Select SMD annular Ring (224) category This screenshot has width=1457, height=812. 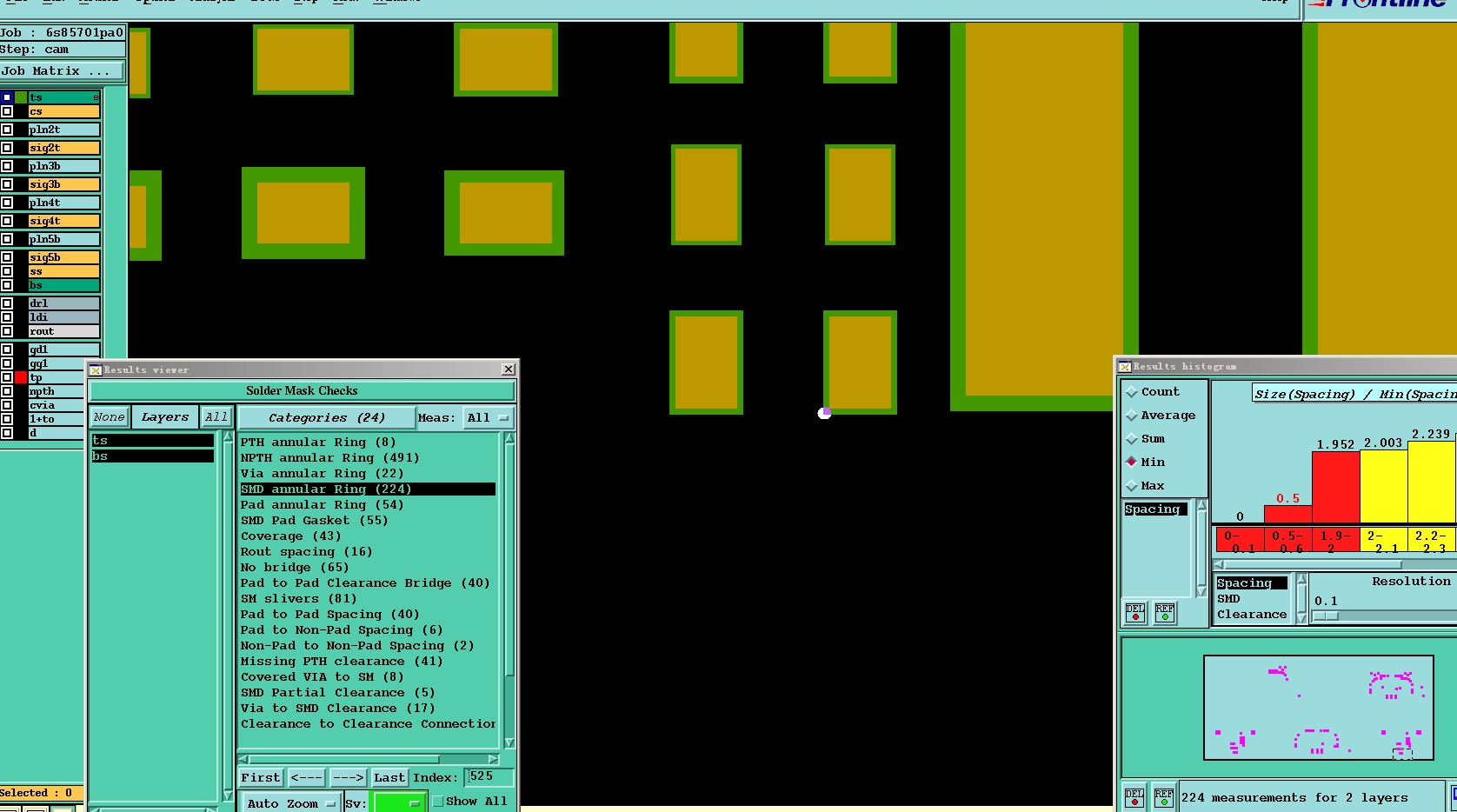pos(368,489)
